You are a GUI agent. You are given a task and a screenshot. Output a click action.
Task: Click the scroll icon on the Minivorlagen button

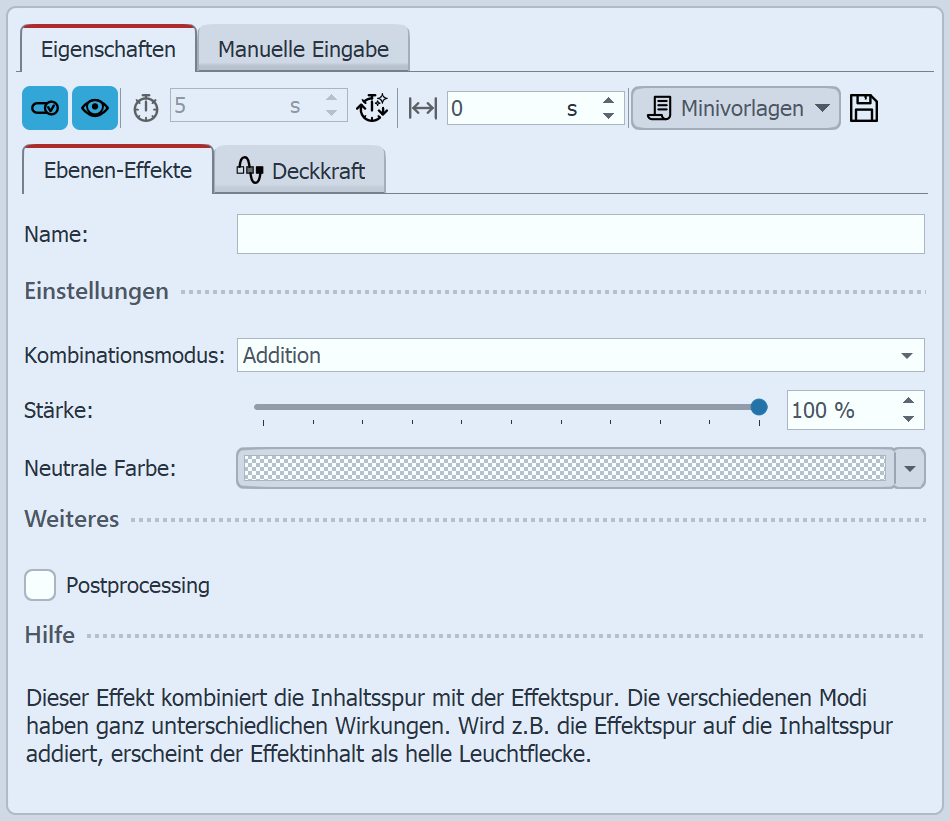coord(661,106)
